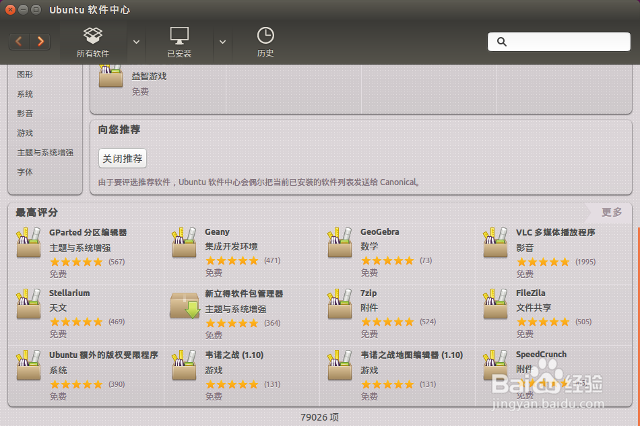Click the search input field
This screenshot has width=640, height=426.
click(x=559, y=42)
